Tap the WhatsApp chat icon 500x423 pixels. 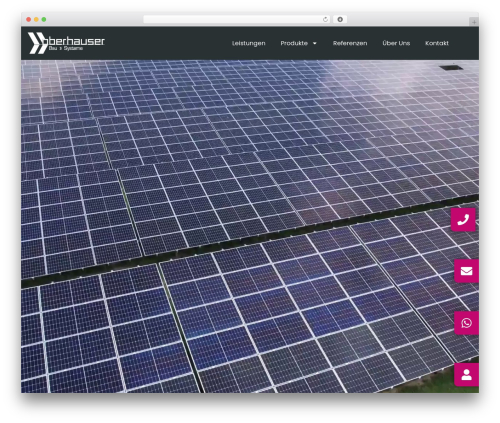(x=466, y=323)
